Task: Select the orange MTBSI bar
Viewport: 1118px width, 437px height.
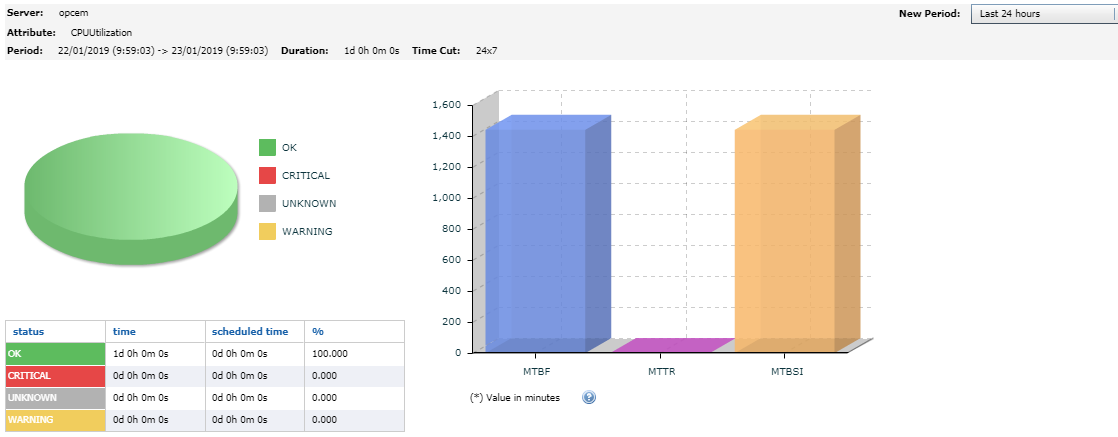Action: coord(785,238)
